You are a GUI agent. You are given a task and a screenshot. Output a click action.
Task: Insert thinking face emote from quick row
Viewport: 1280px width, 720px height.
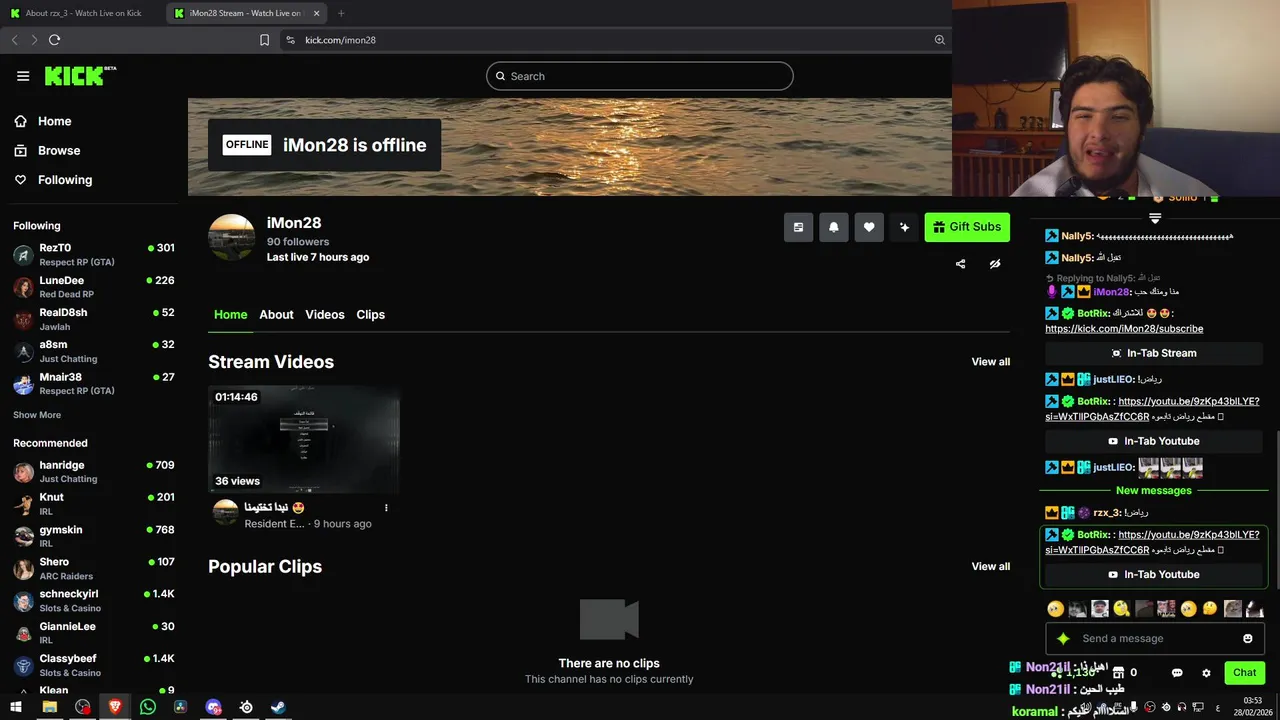tap(1210, 608)
